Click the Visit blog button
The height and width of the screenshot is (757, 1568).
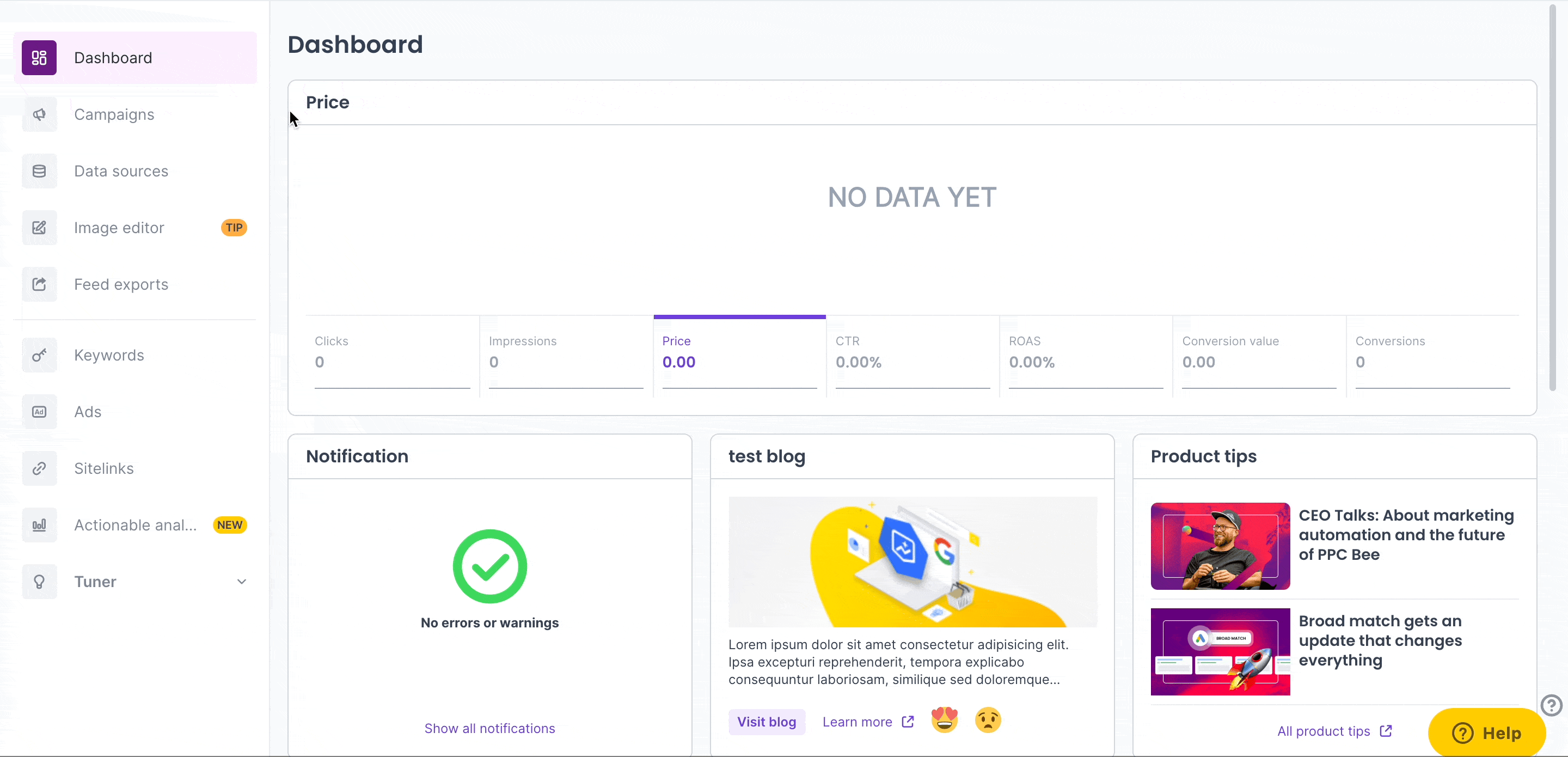coord(767,722)
